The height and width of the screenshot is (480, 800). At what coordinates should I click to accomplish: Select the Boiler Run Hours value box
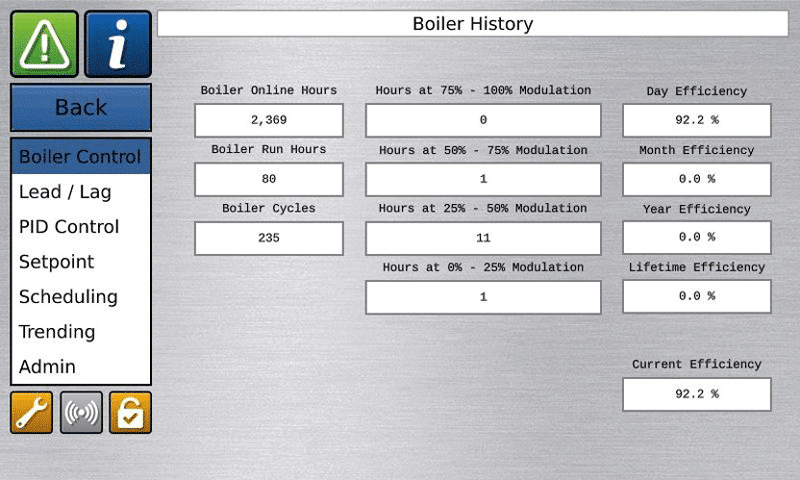pyautogui.click(x=269, y=179)
